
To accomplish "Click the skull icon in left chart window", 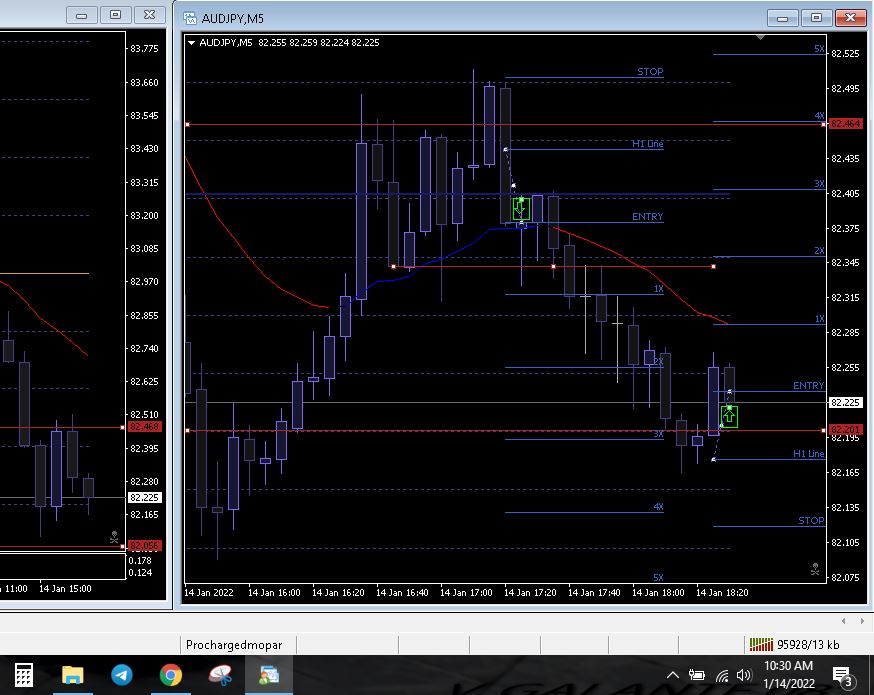I will [114, 537].
